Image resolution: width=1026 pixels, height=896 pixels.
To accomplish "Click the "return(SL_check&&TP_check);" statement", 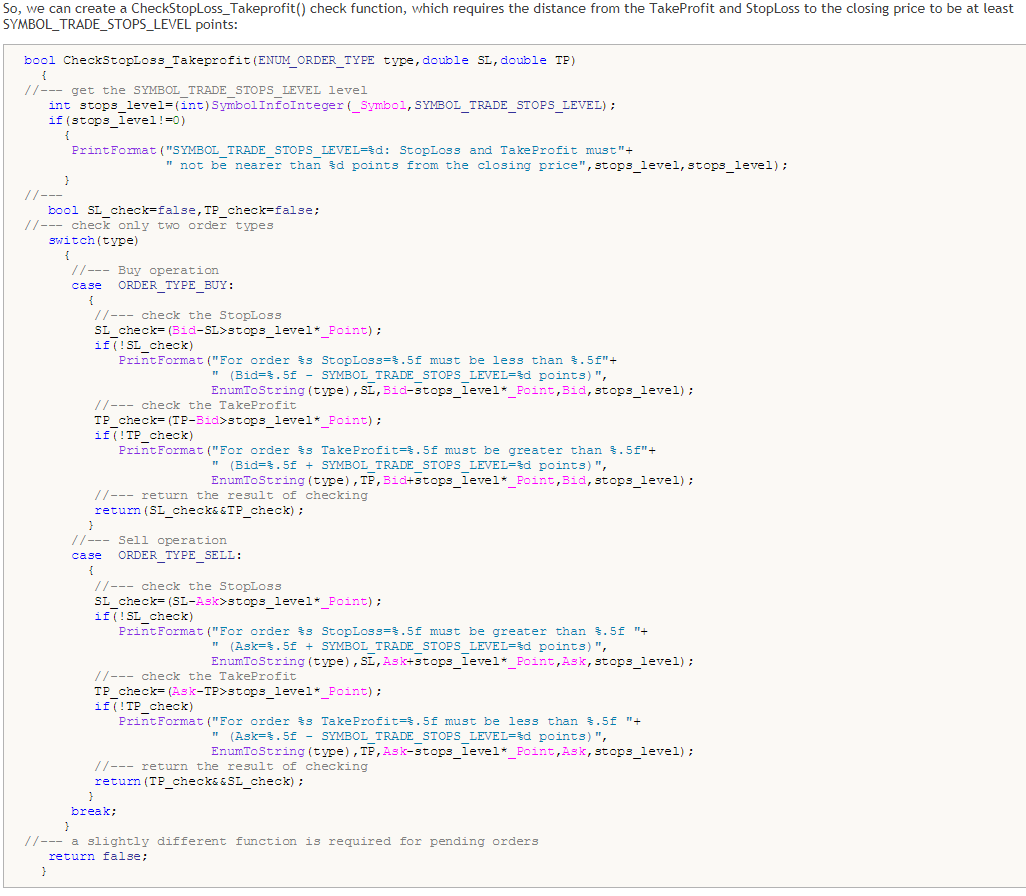I will (x=200, y=511).
